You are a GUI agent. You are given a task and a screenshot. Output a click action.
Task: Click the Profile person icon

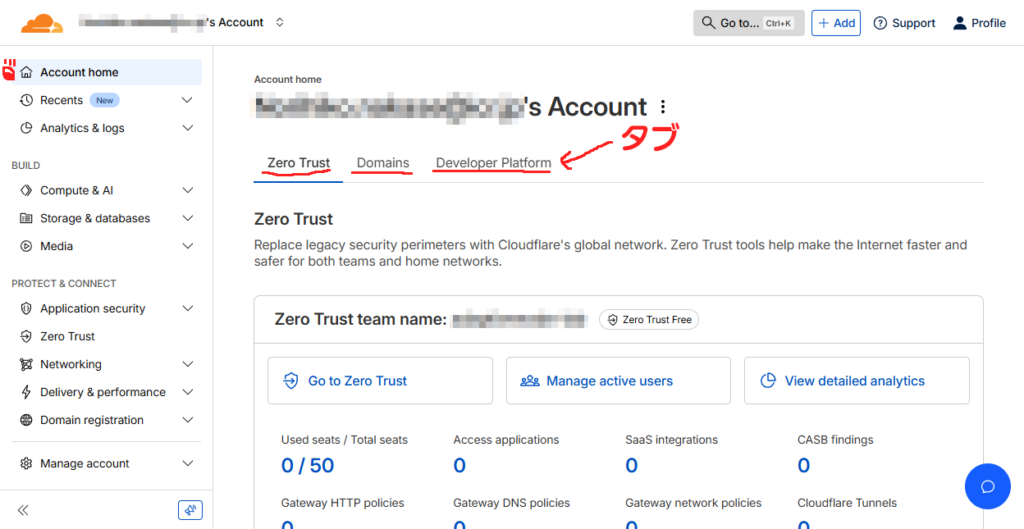[x=960, y=23]
